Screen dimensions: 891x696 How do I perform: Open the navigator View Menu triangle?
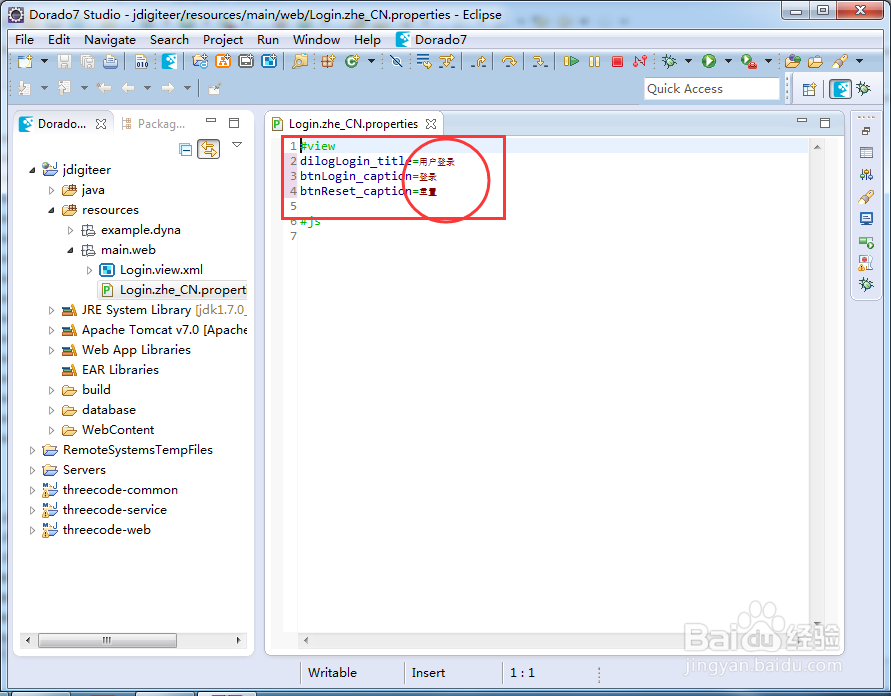click(237, 145)
